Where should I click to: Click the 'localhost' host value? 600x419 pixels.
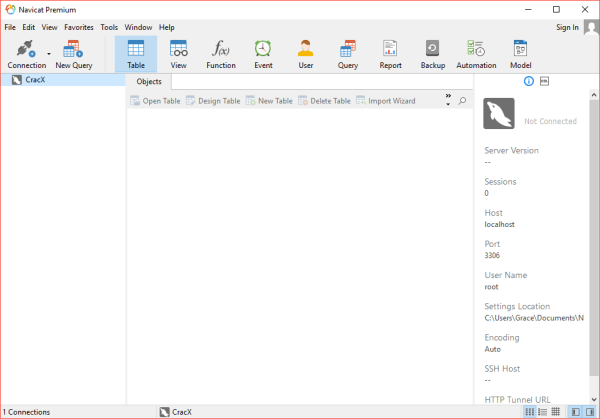click(x=499, y=224)
